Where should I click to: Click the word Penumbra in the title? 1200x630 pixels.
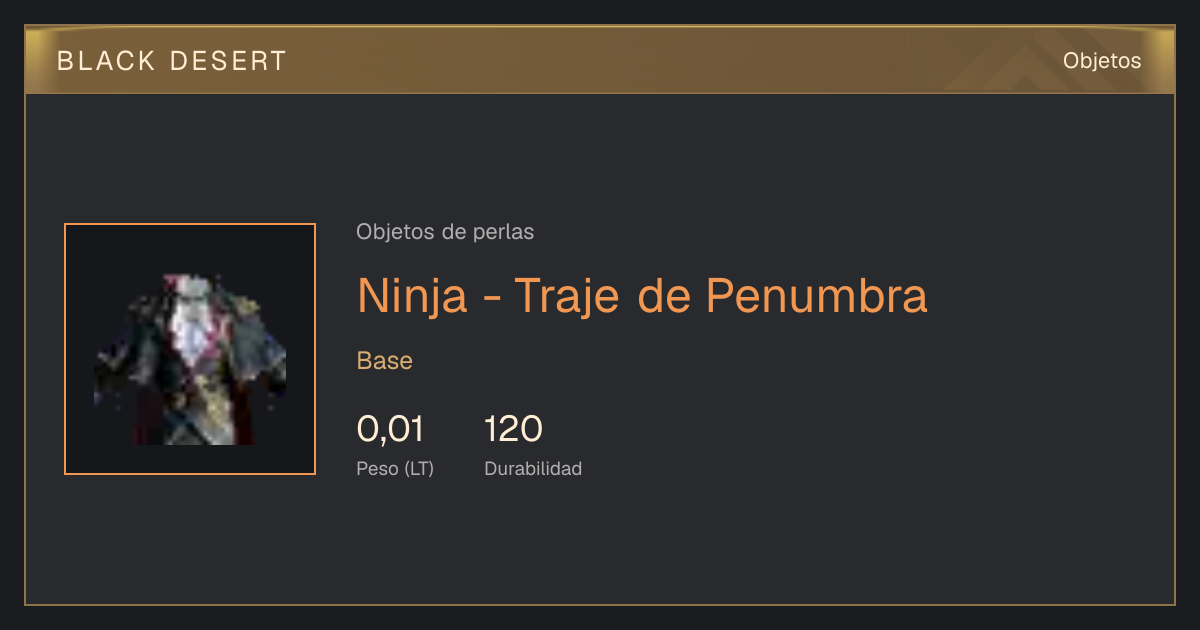coord(816,295)
